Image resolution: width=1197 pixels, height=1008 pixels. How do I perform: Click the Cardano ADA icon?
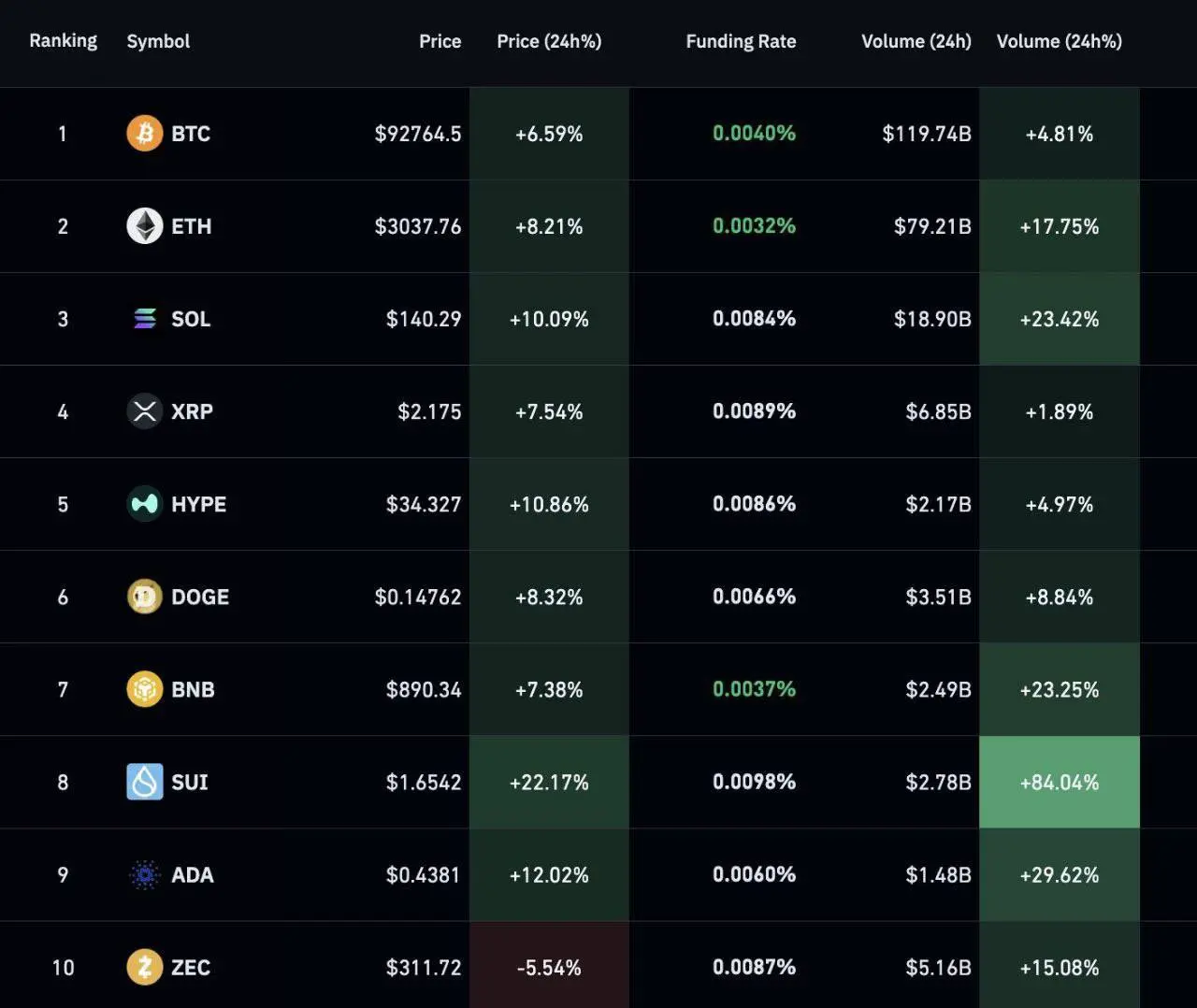pyautogui.click(x=145, y=874)
